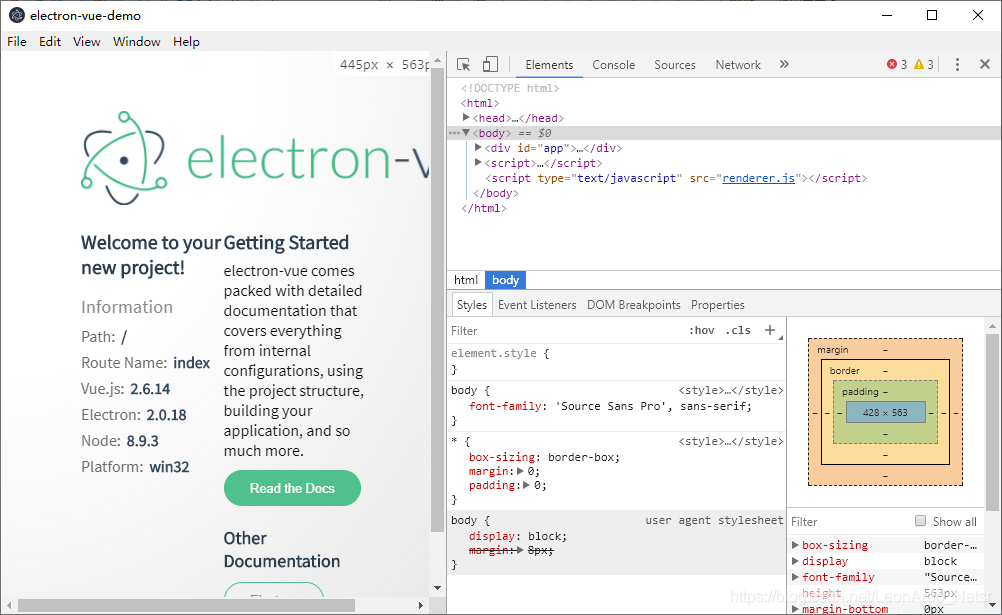Select the DOM Breakpoints sub-tab

click(634, 305)
